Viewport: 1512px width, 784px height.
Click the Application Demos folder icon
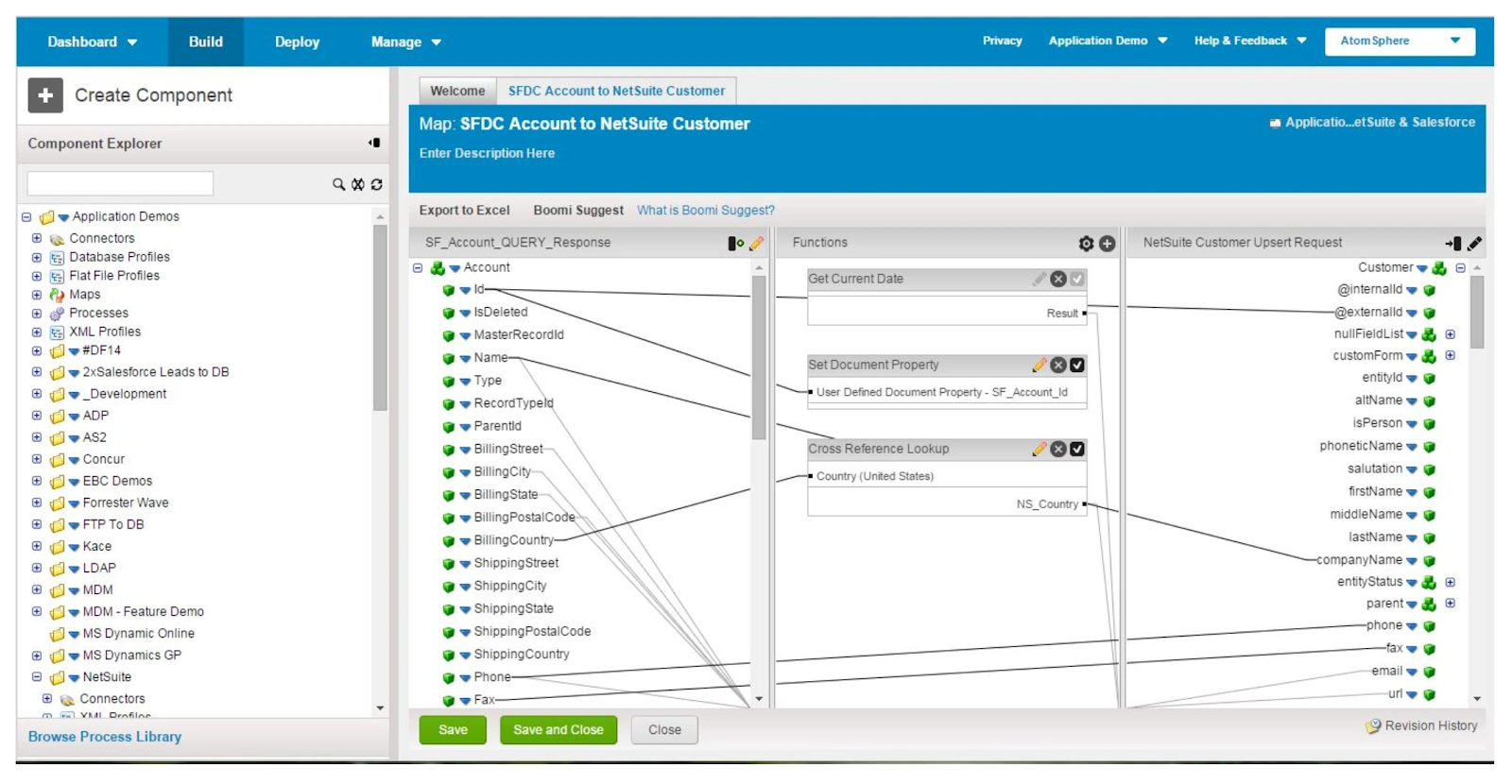point(46,217)
